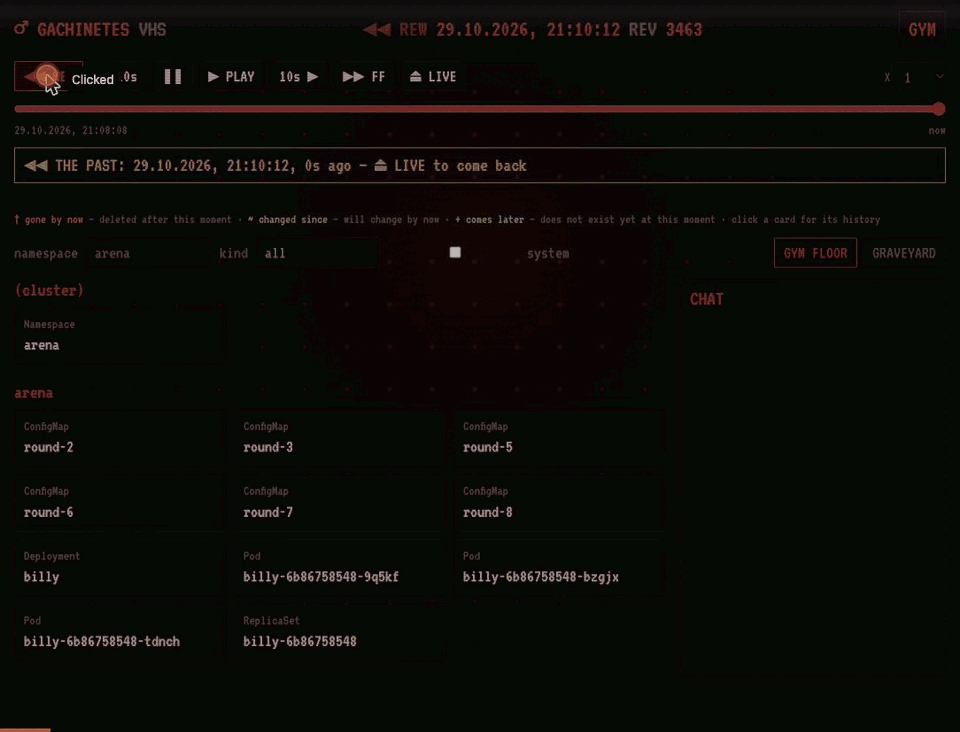Screen dimensions: 960x732
Task: Switch to the GYM FLOOR tab
Action: (815, 253)
